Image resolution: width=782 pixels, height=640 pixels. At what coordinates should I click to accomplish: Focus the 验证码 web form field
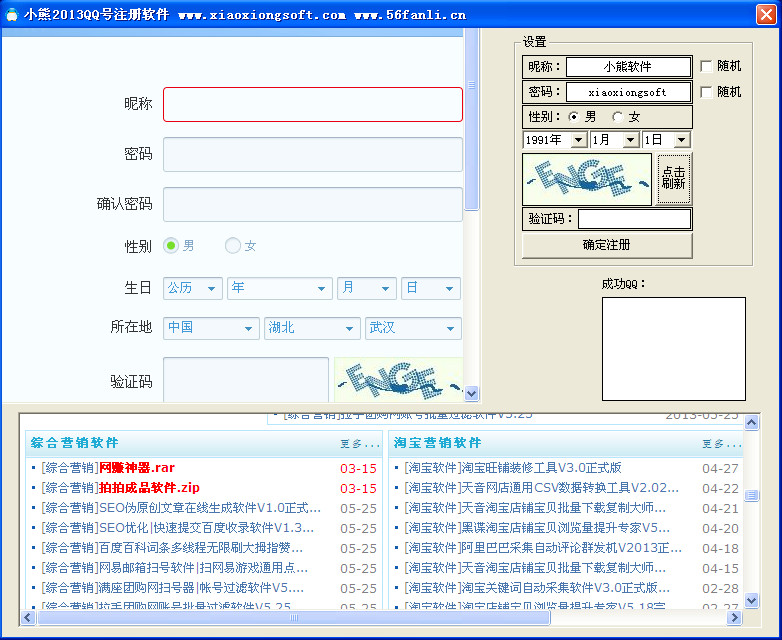[246, 380]
